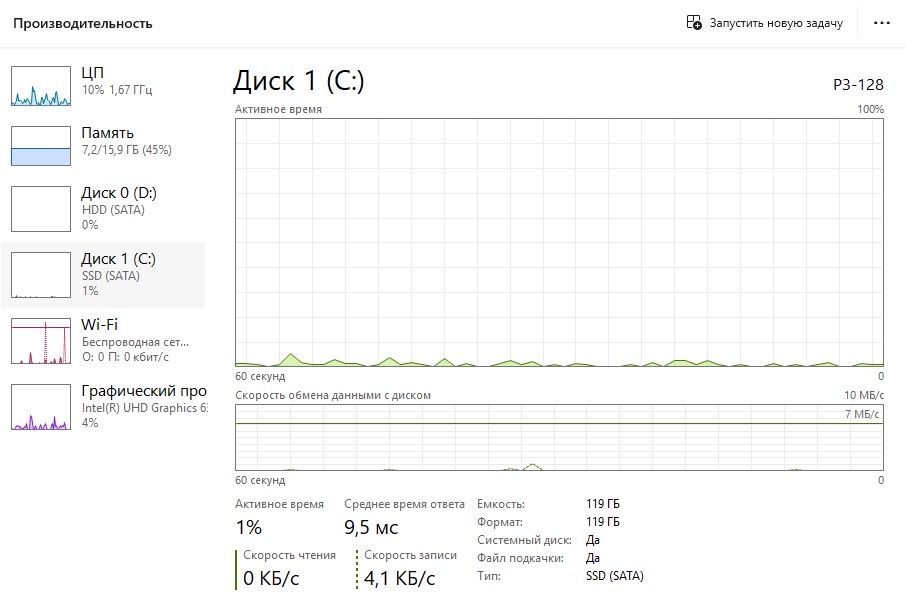Click the active time graph area
The image size is (905, 605).
point(559,242)
